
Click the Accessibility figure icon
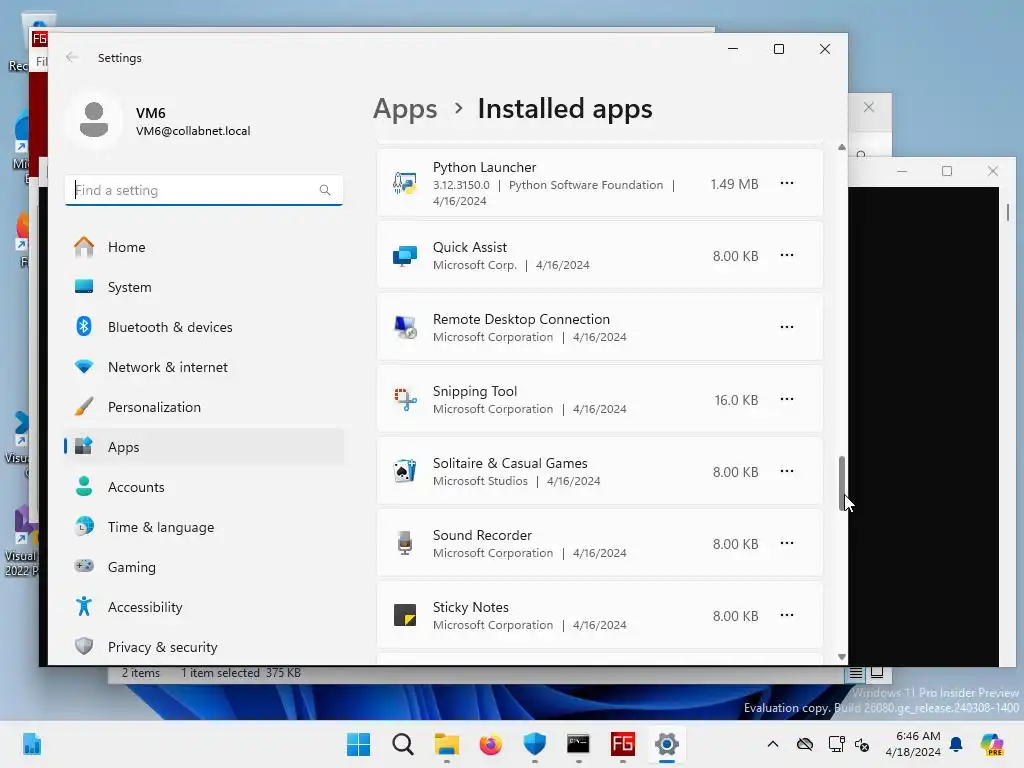click(84, 606)
